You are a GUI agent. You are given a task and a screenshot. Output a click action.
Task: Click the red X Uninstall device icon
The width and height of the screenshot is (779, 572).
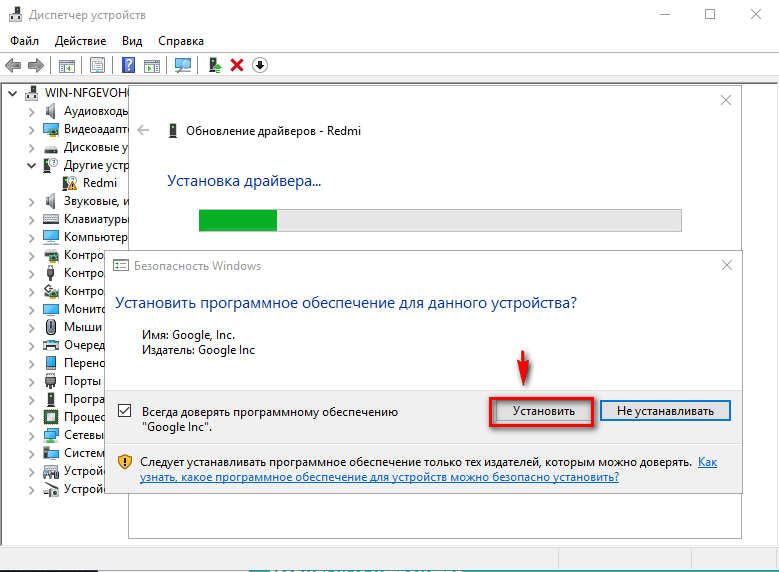237,66
